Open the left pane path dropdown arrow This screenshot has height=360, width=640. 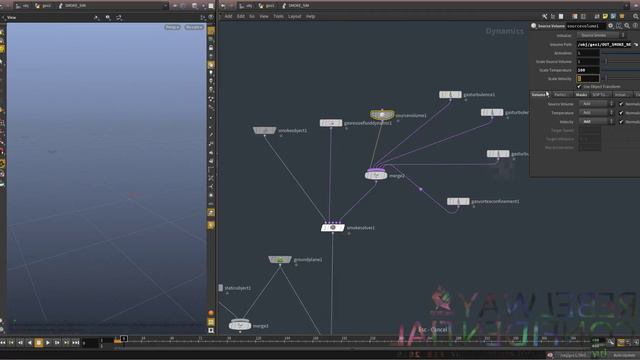click(x=165, y=6)
